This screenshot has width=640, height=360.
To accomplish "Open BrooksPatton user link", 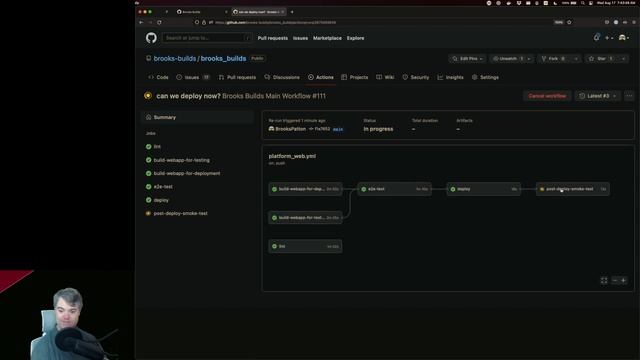I will [x=290, y=129].
